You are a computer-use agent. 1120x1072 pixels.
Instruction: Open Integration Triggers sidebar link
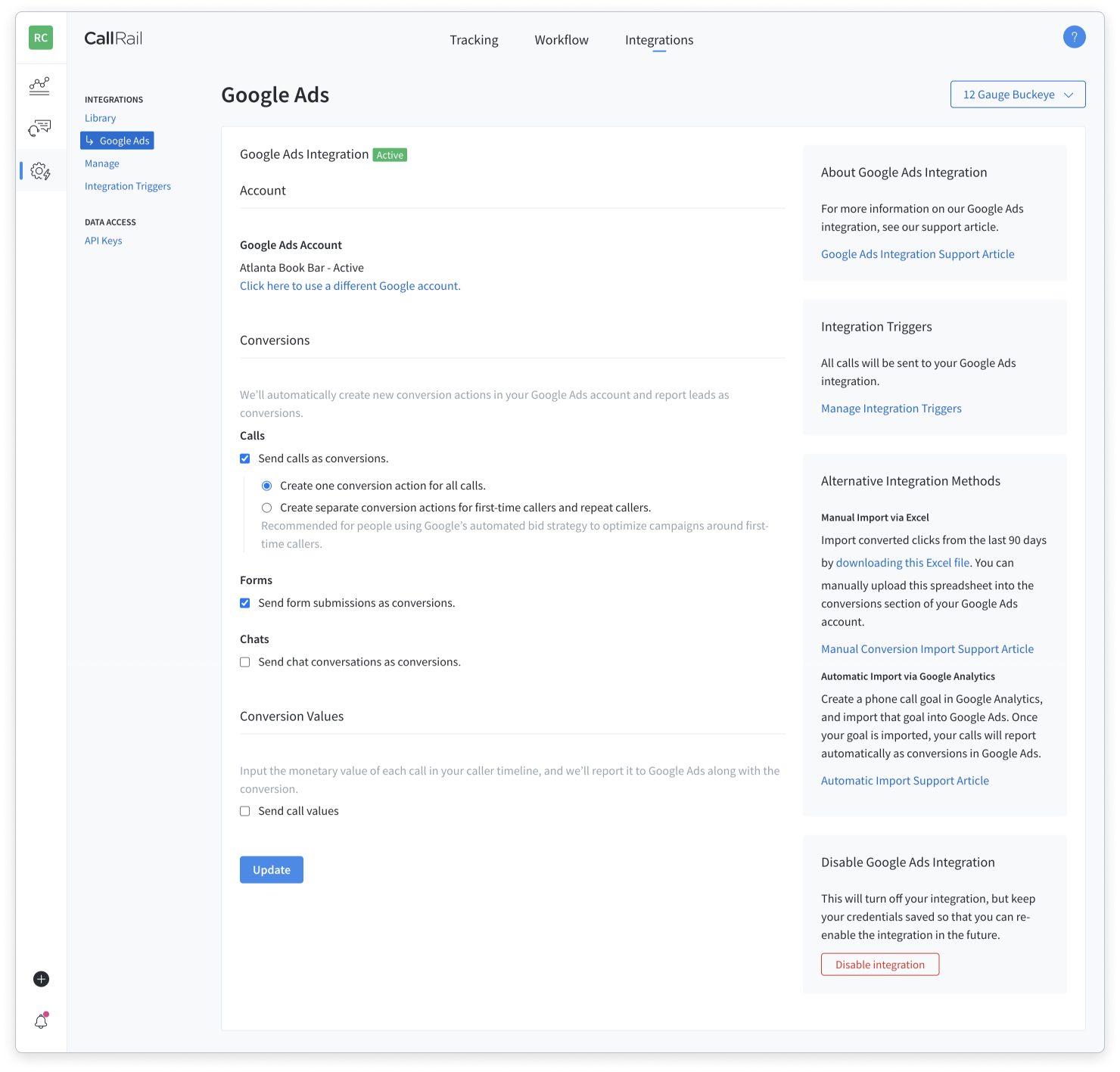(x=128, y=186)
